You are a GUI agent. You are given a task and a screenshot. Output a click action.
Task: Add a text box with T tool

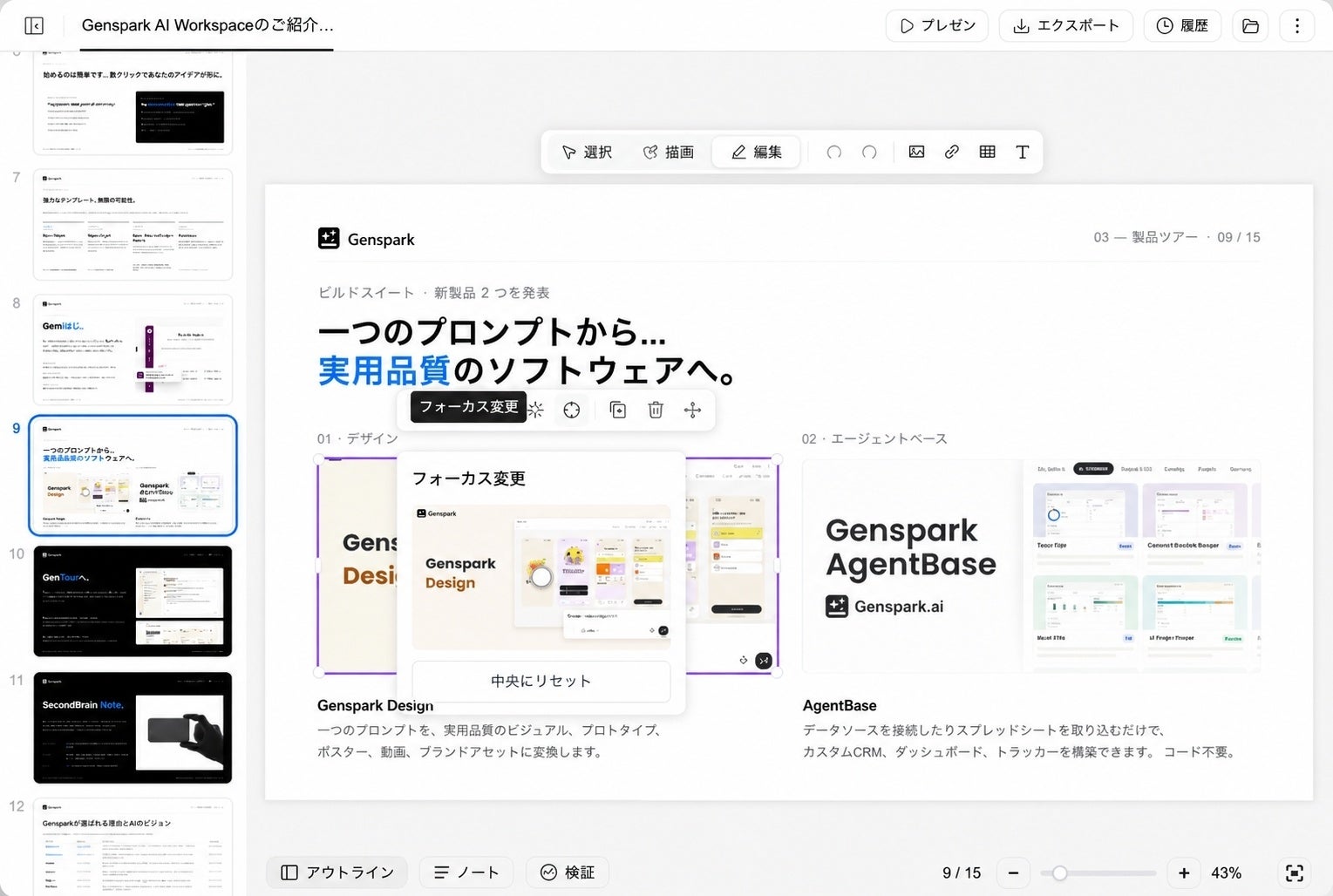(x=1023, y=152)
